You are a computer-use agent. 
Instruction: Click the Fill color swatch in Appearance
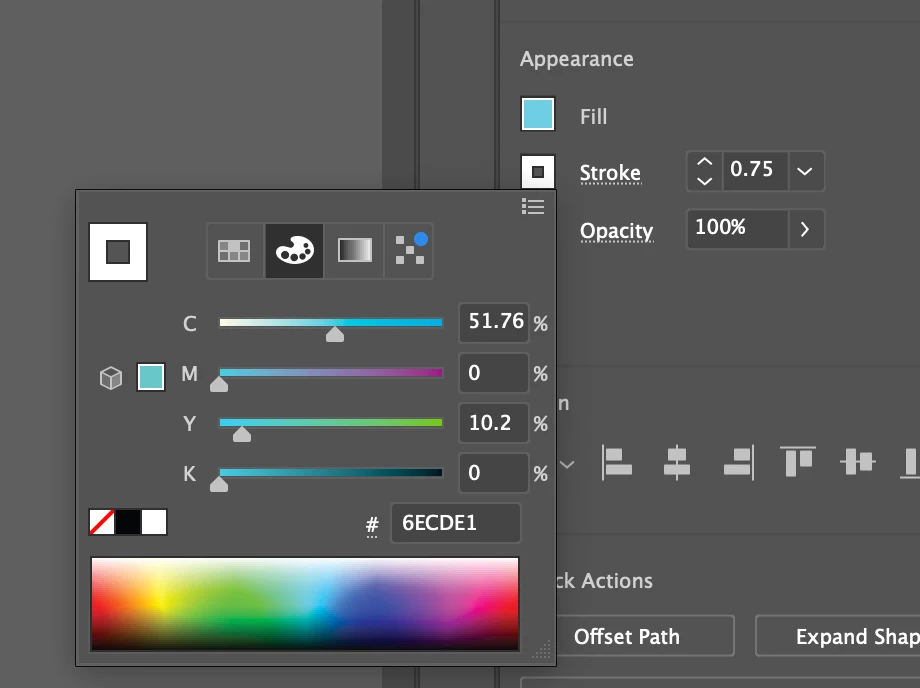(538, 114)
